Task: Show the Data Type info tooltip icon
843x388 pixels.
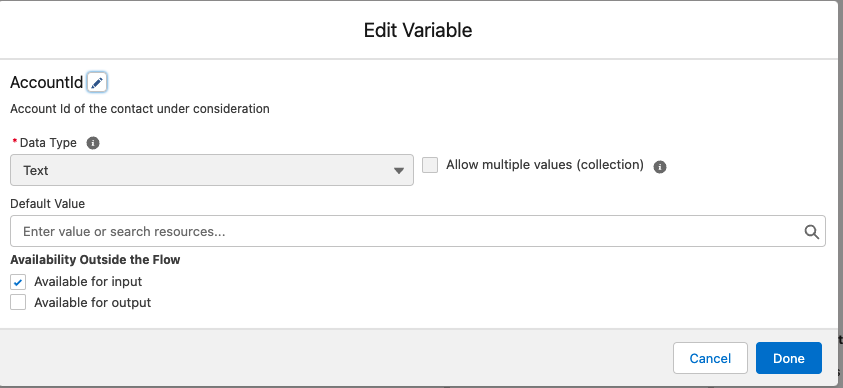Action: click(93, 143)
